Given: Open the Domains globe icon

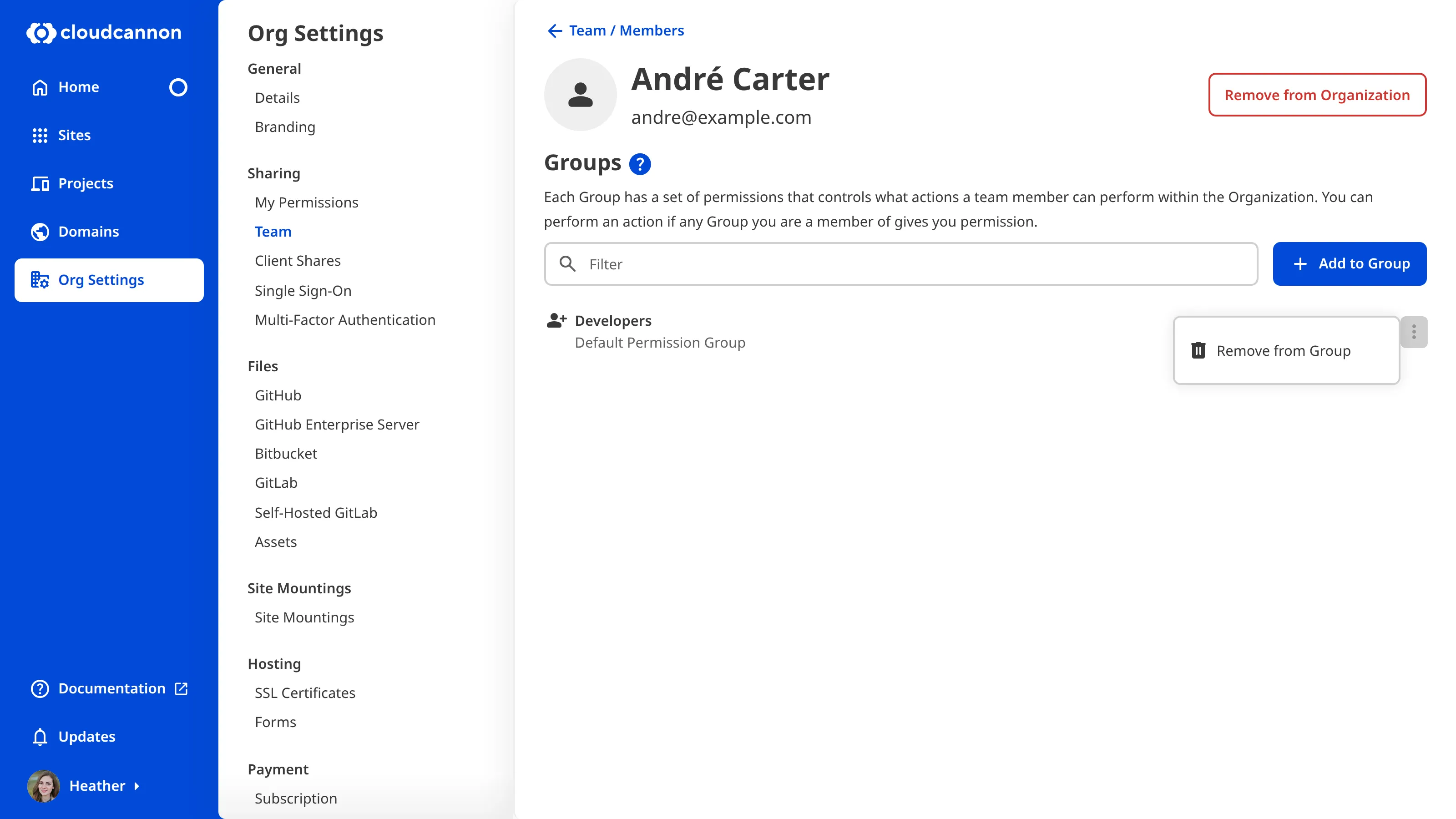Looking at the screenshot, I should (x=40, y=232).
